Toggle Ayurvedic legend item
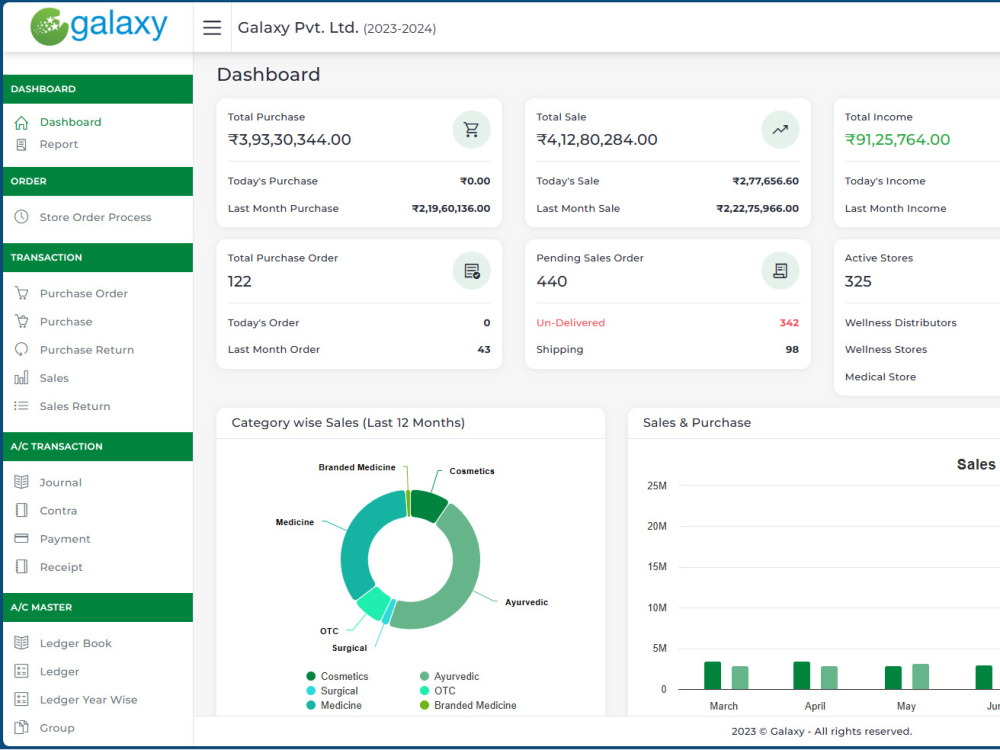 (x=449, y=676)
